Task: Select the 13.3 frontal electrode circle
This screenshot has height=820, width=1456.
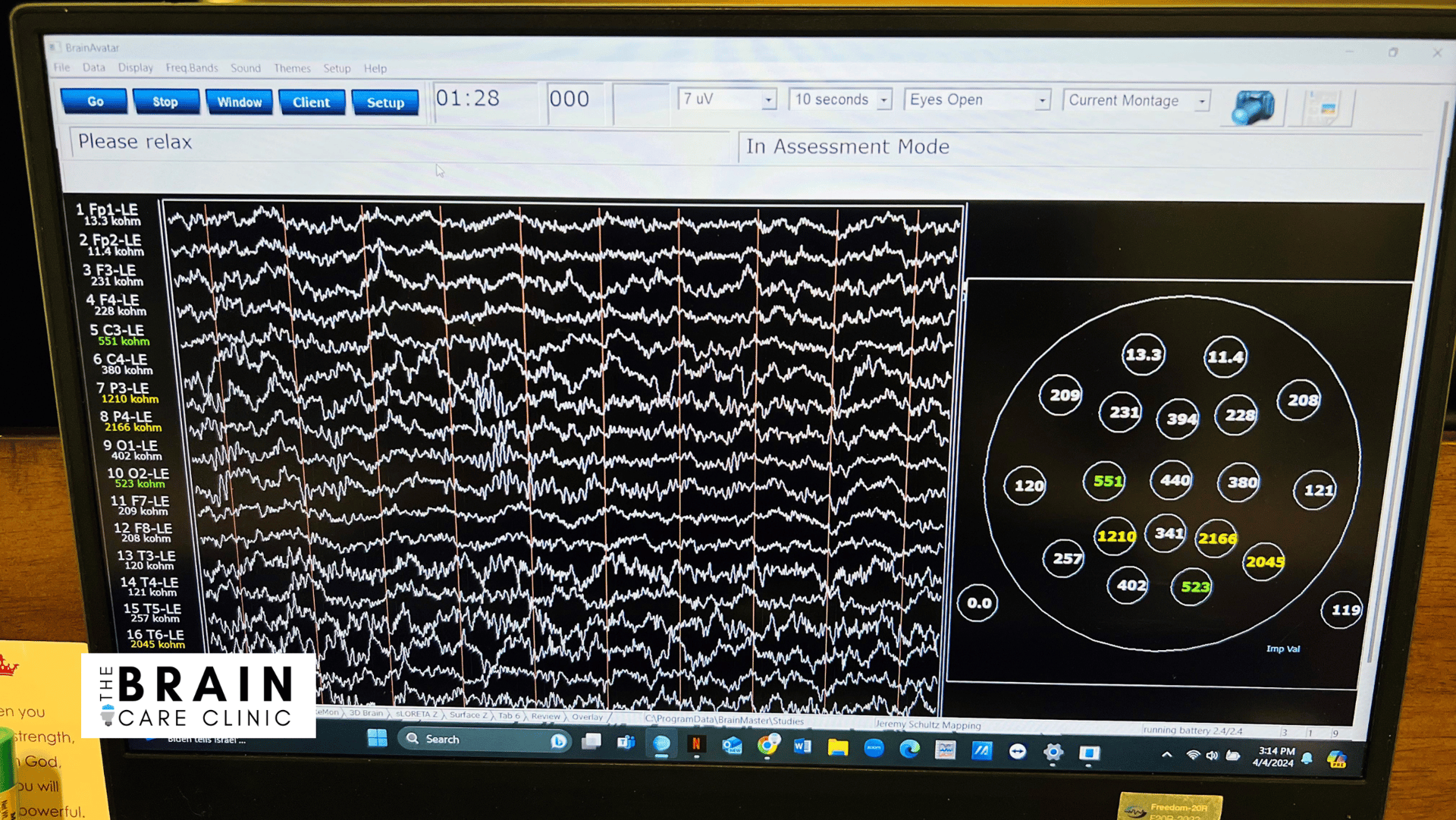Action: tap(1143, 354)
